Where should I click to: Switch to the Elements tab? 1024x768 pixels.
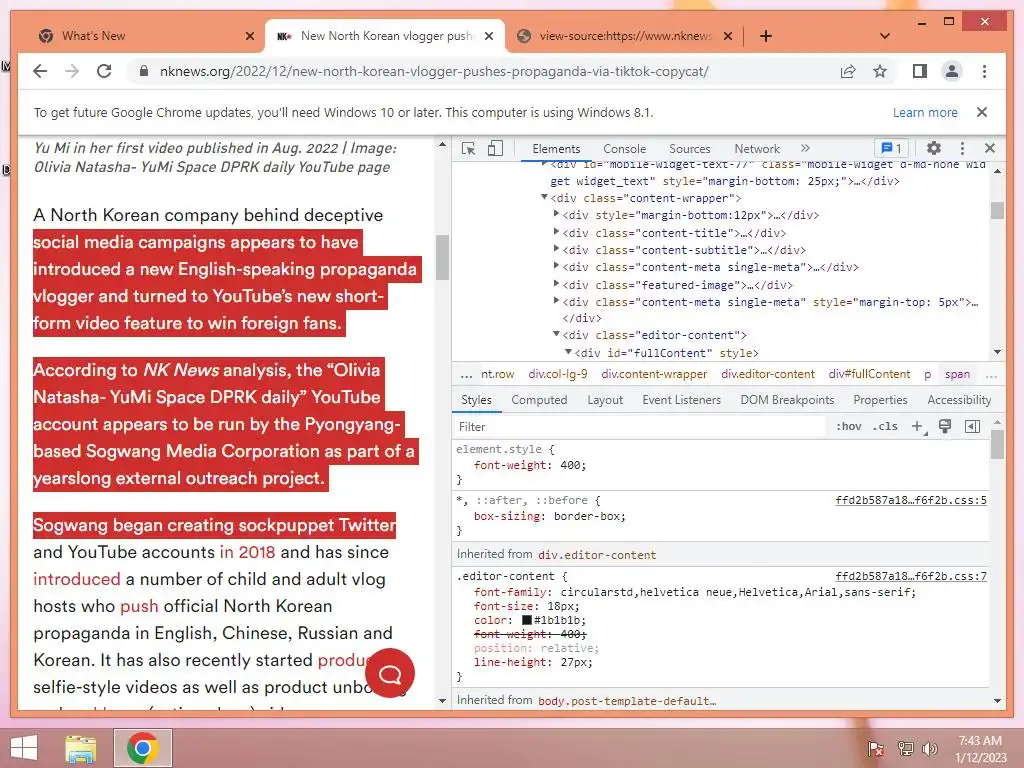(x=556, y=149)
